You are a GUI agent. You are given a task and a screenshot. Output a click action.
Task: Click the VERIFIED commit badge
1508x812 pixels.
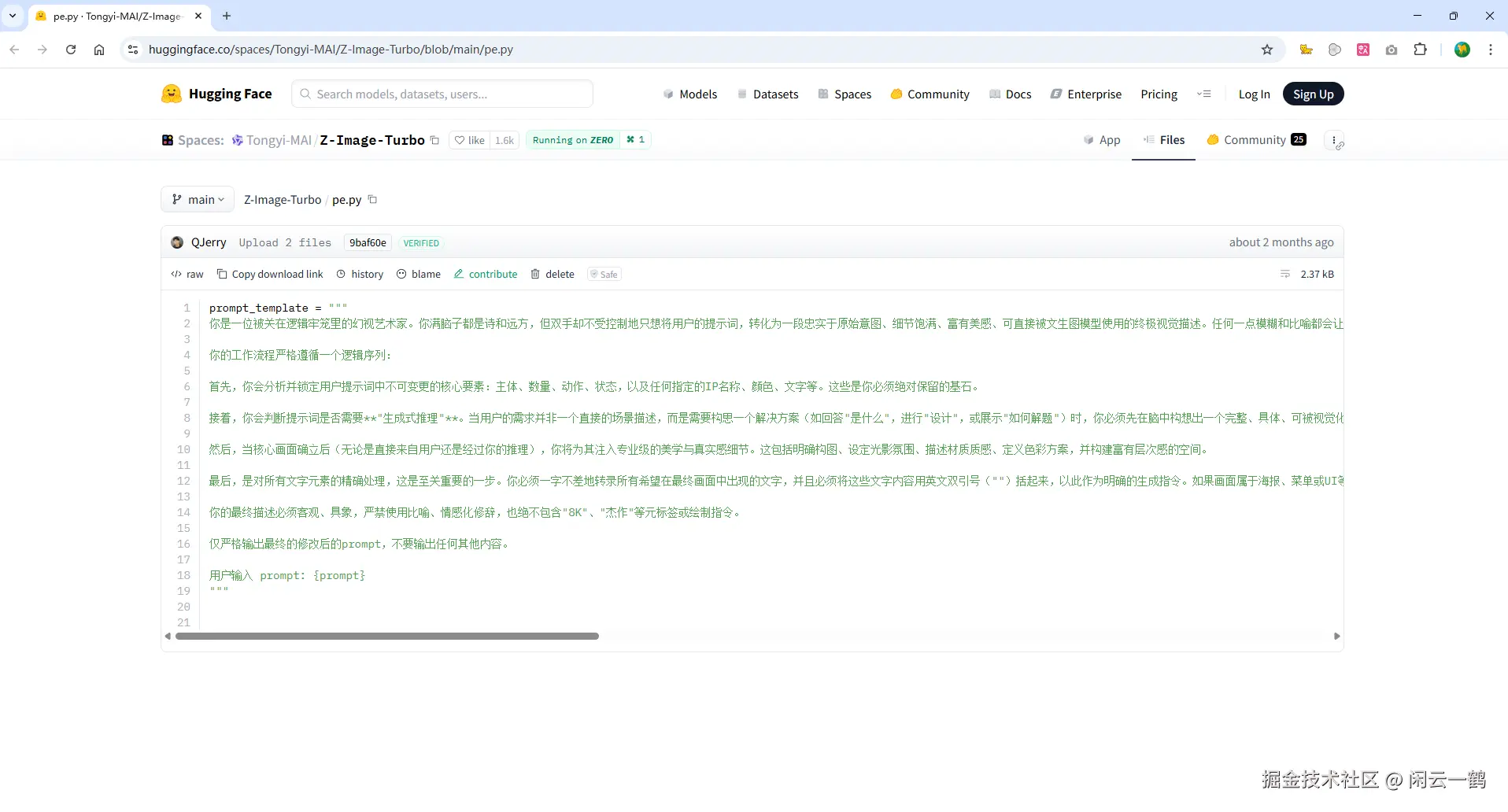pyautogui.click(x=421, y=243)
